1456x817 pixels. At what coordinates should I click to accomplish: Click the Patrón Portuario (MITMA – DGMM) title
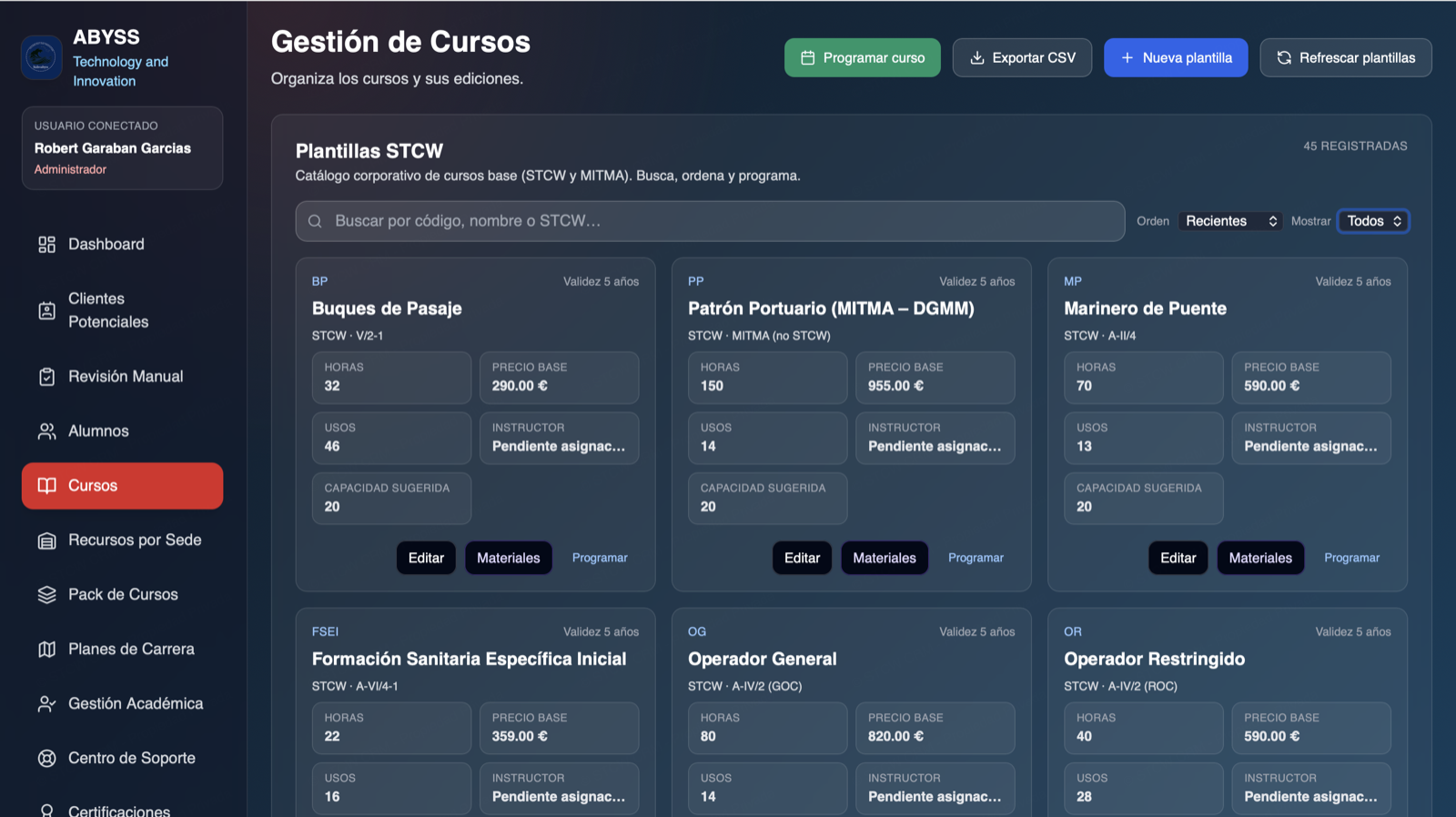tap(831, 308)
